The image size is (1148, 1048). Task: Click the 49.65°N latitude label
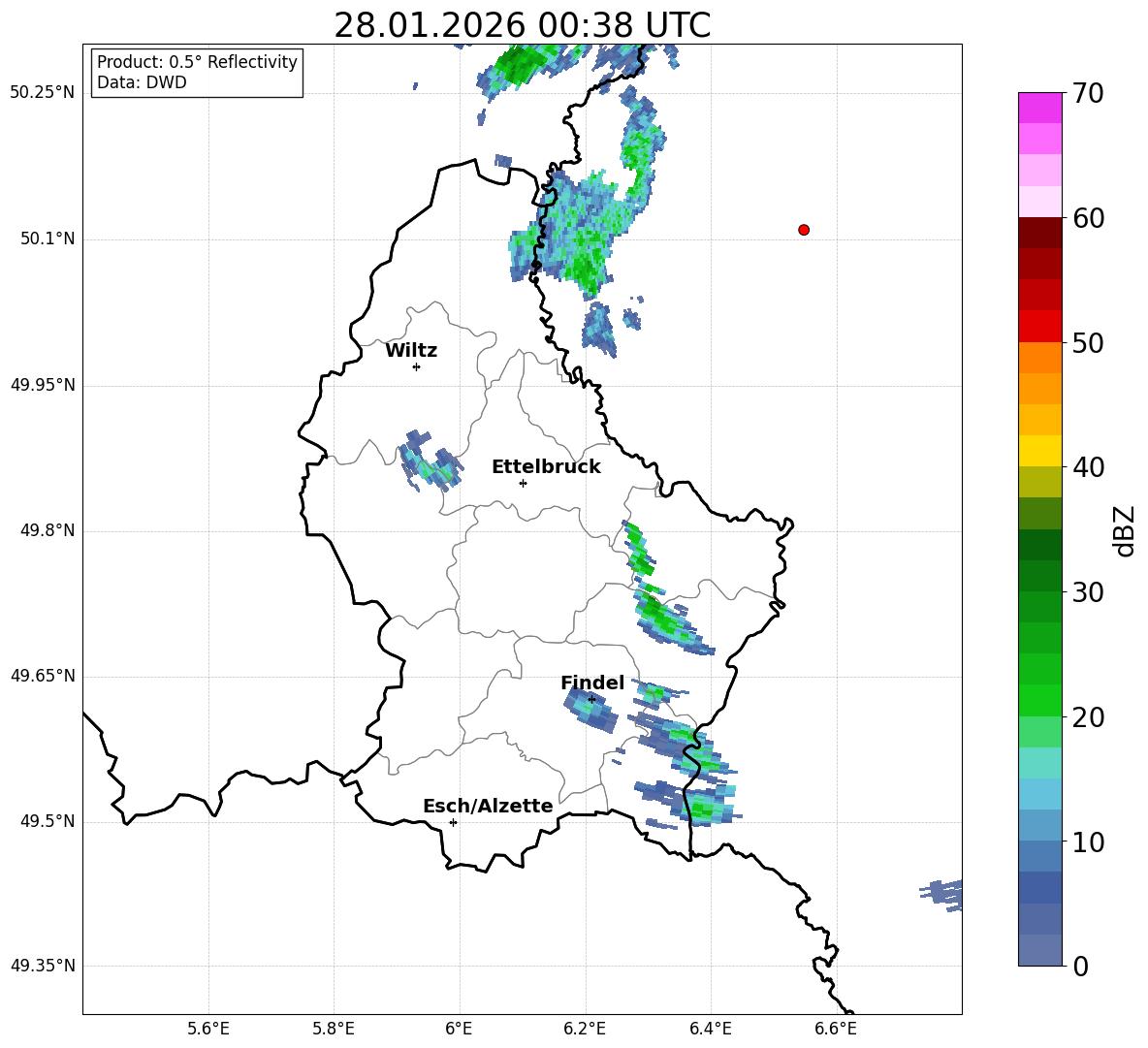pyautogui.click(x=43, y=676)
